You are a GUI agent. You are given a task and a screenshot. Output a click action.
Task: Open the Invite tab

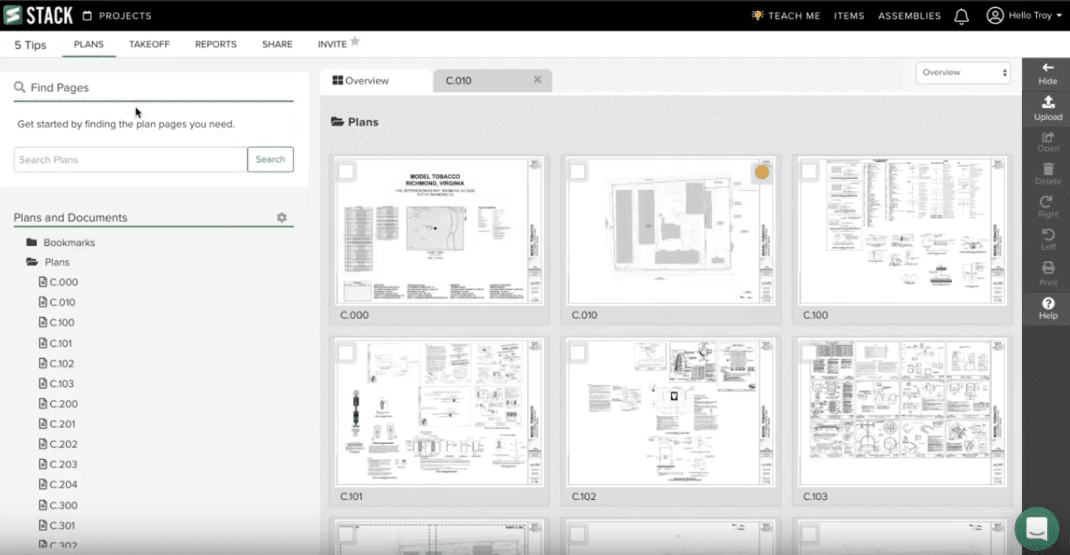[332, 44]
